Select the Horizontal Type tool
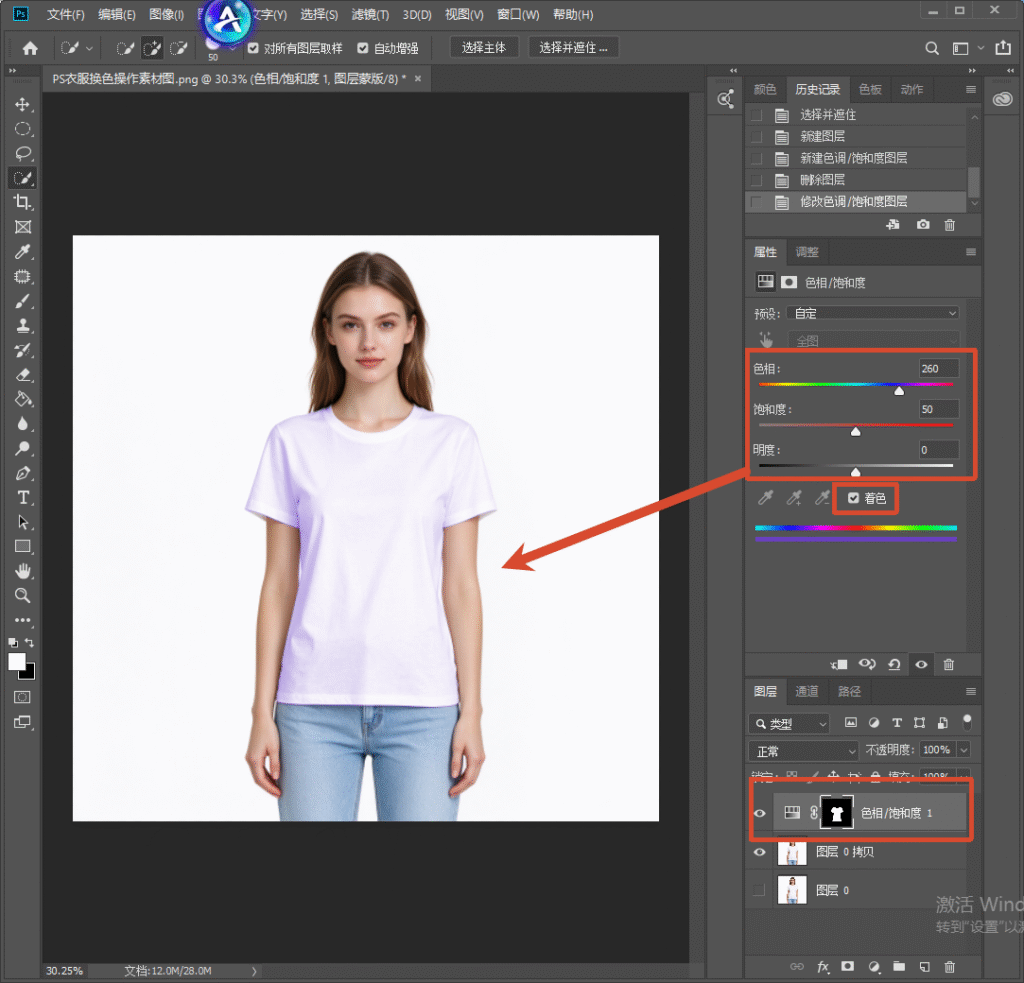Image resolution: width=1024 pixels, height=983 pixels. (x=23, y=498)
